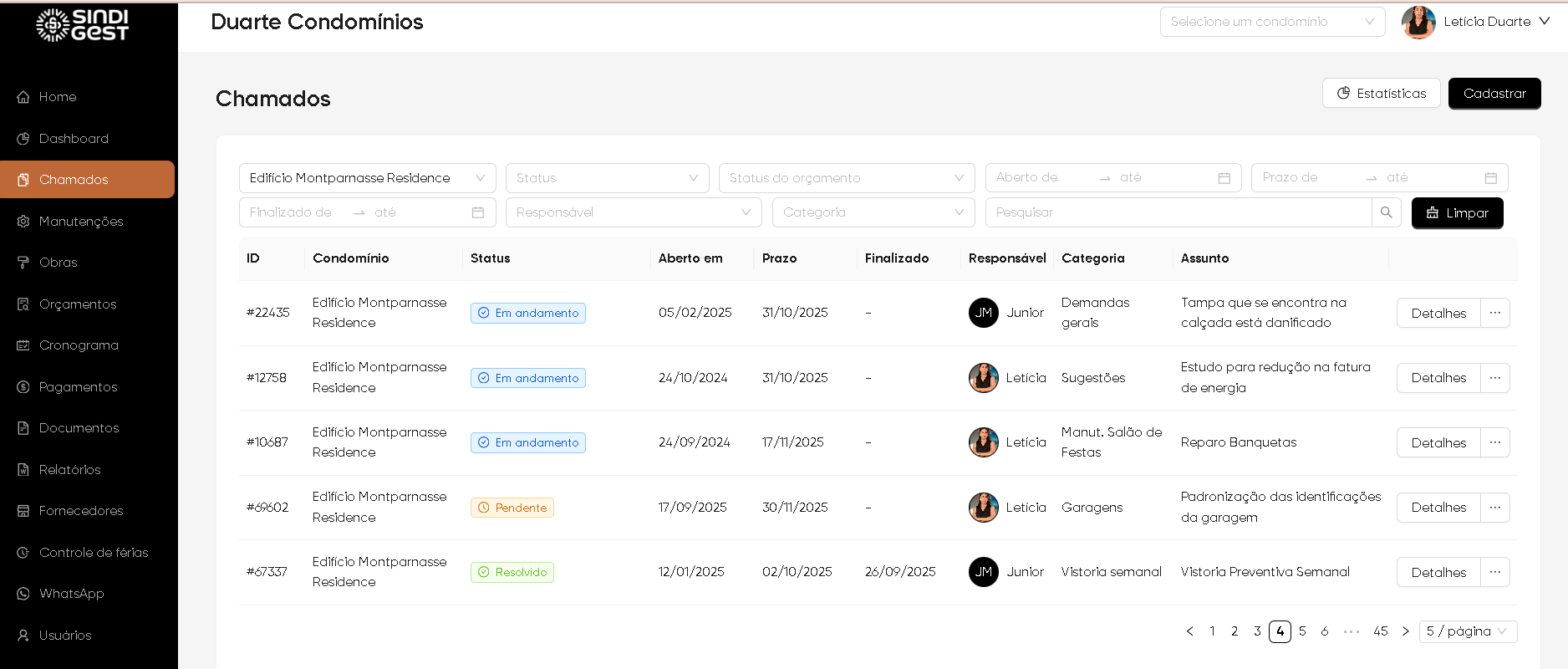Open the Estatísticas button

point(1381,94)
